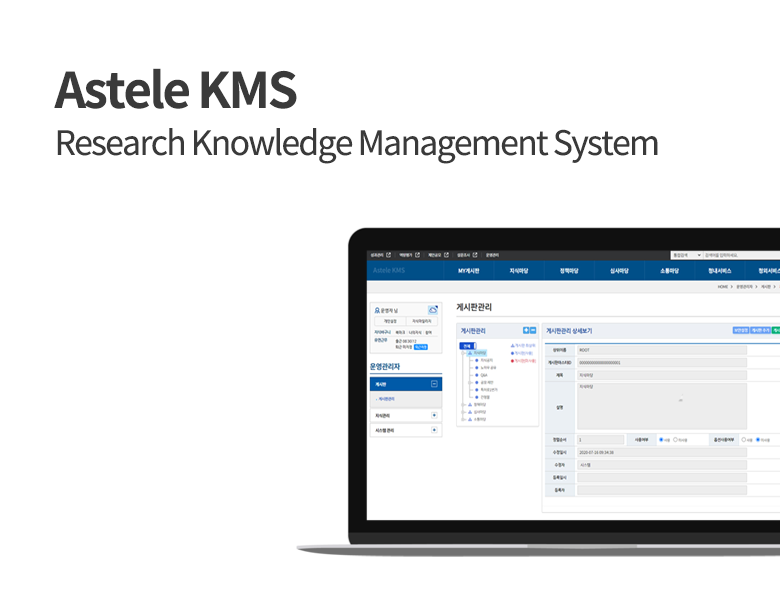Click the minus icon in 게시판관리 tree header
This screenshot has height=600, width=780.
point(534,329)
